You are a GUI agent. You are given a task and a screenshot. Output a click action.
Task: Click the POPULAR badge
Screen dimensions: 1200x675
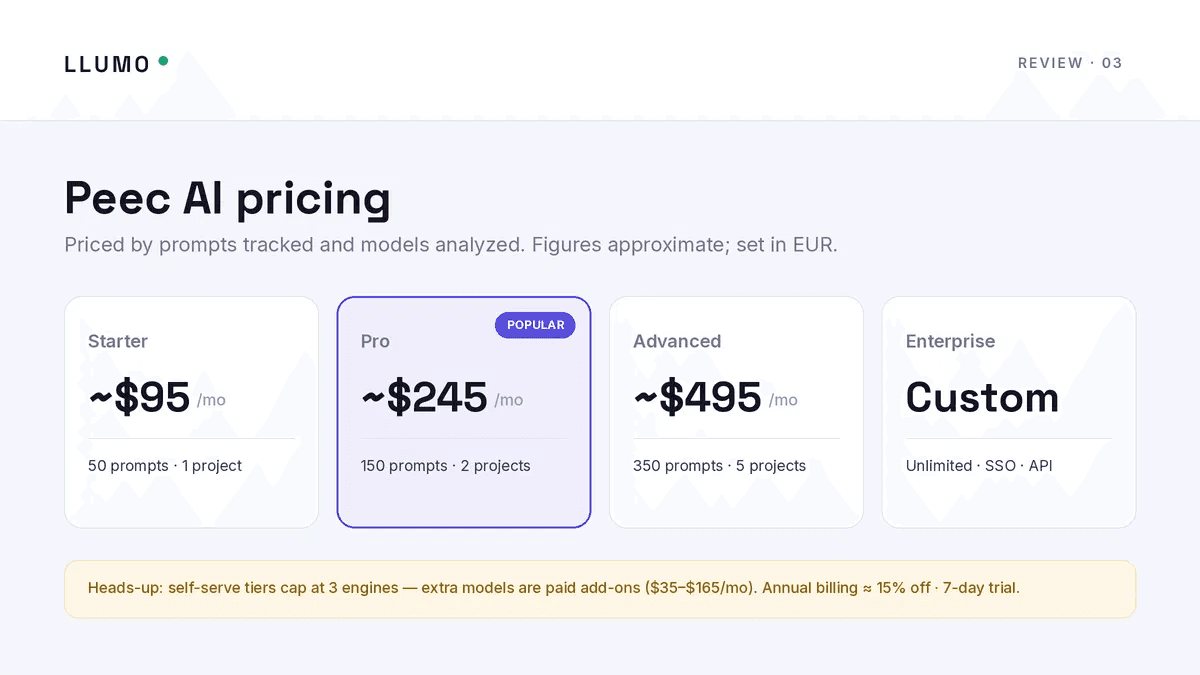535,325
